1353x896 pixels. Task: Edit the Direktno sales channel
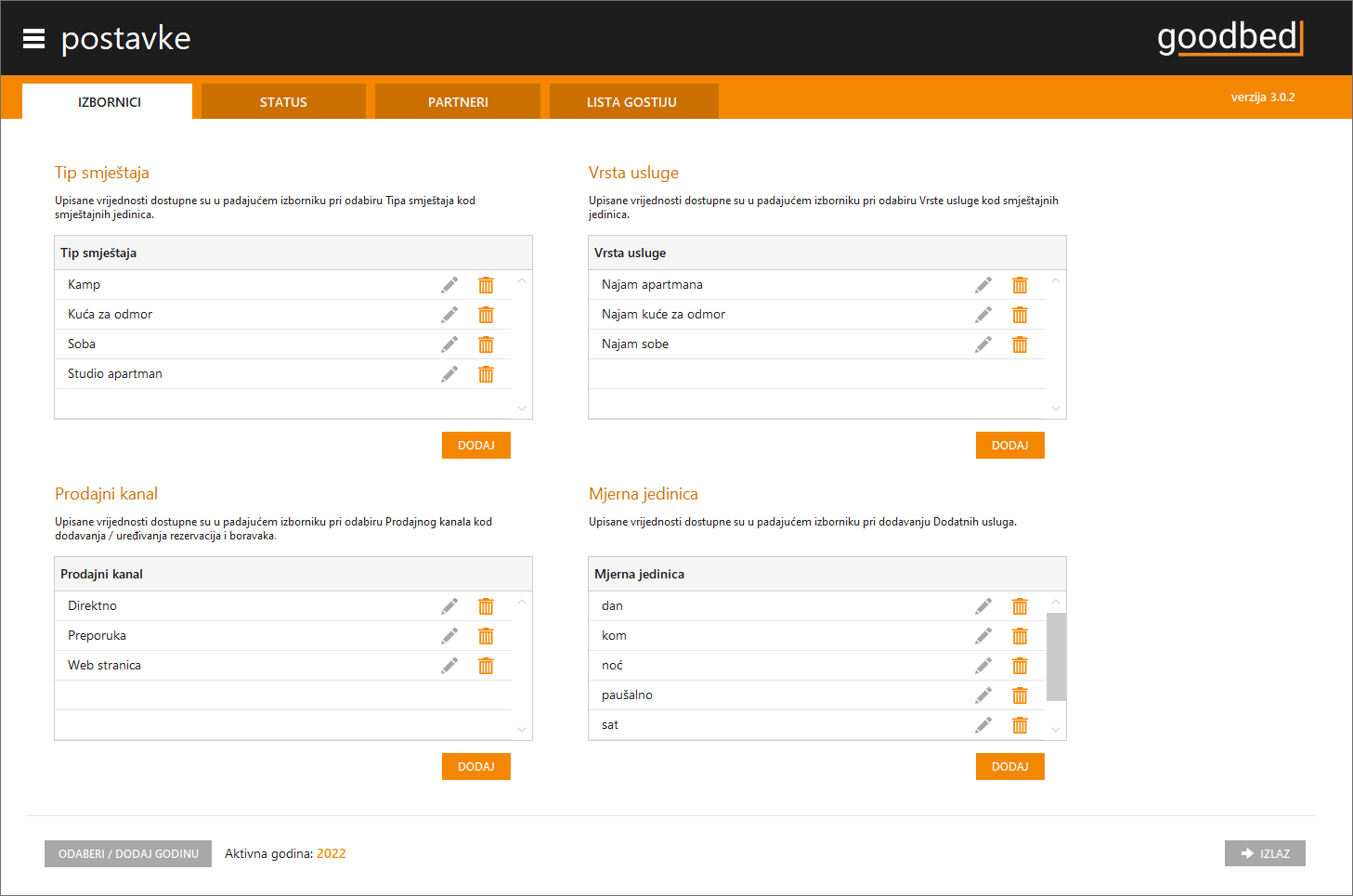coord(449,606)
